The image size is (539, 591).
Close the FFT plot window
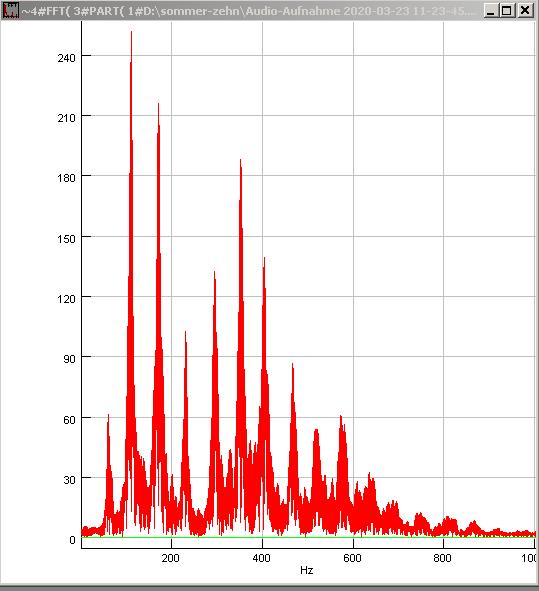click(525, 11)
